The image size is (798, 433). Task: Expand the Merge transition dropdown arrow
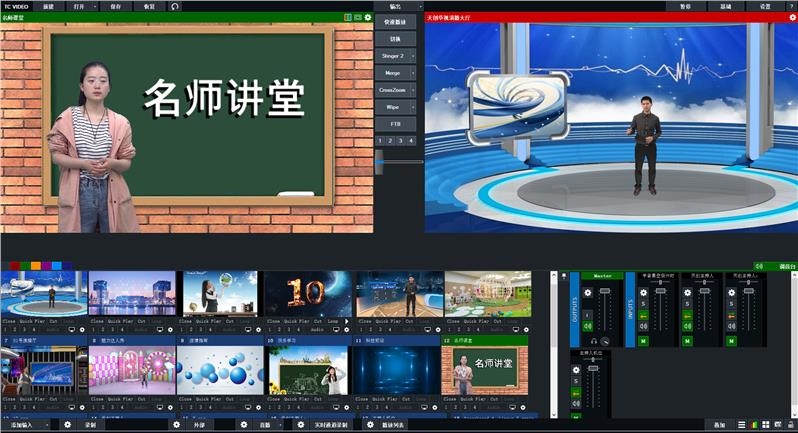413,73
